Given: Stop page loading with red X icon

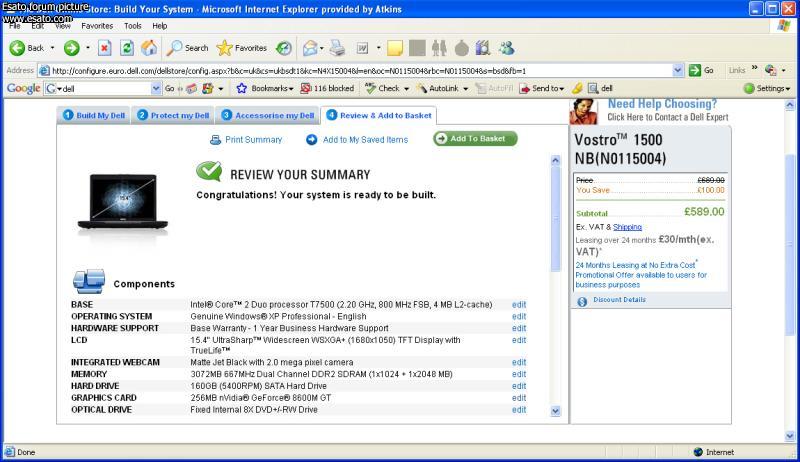Looking at the screenshot, I should [105, 48].
